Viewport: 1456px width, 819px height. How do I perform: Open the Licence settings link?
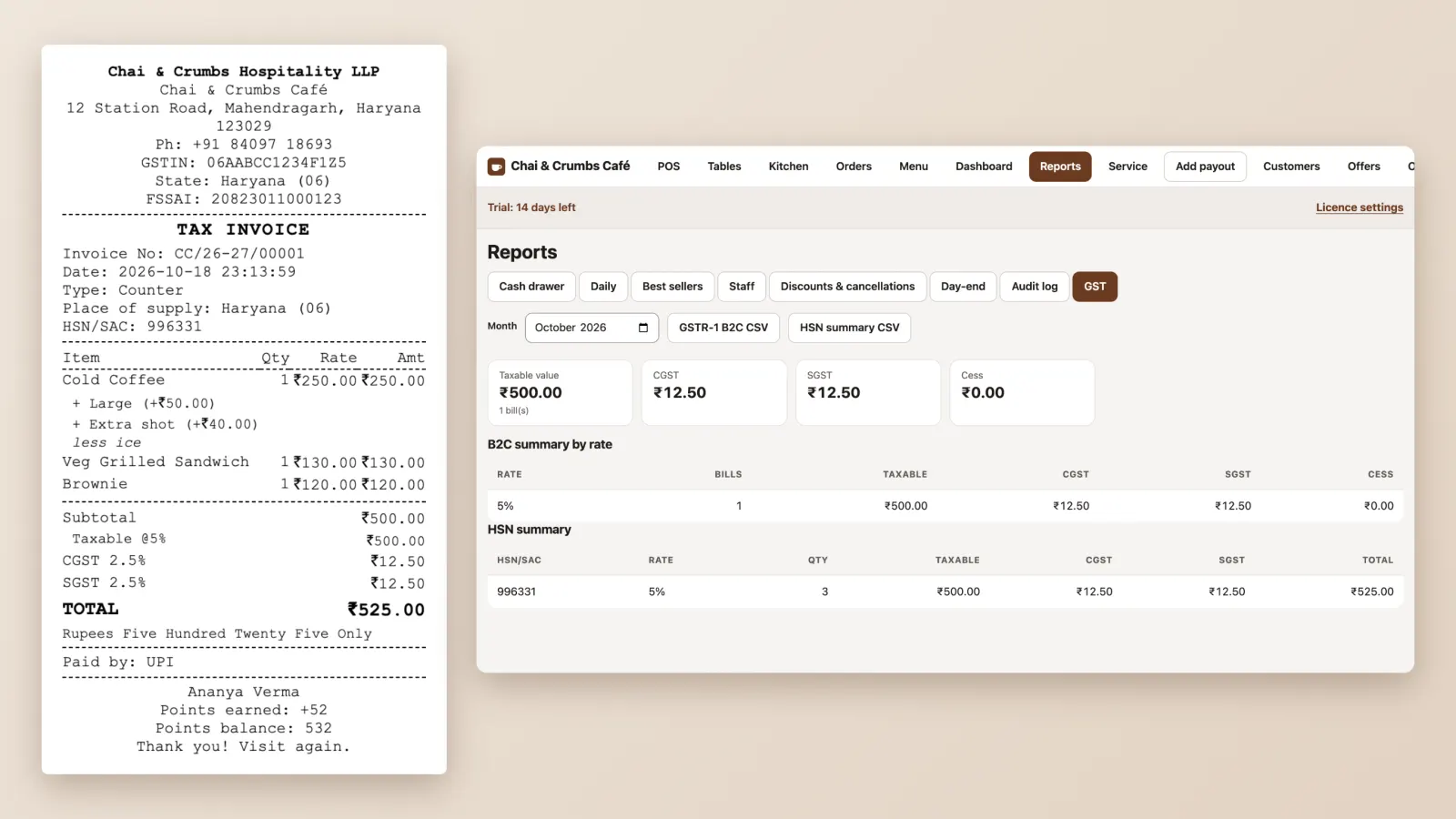click(x=1359, y=207)
